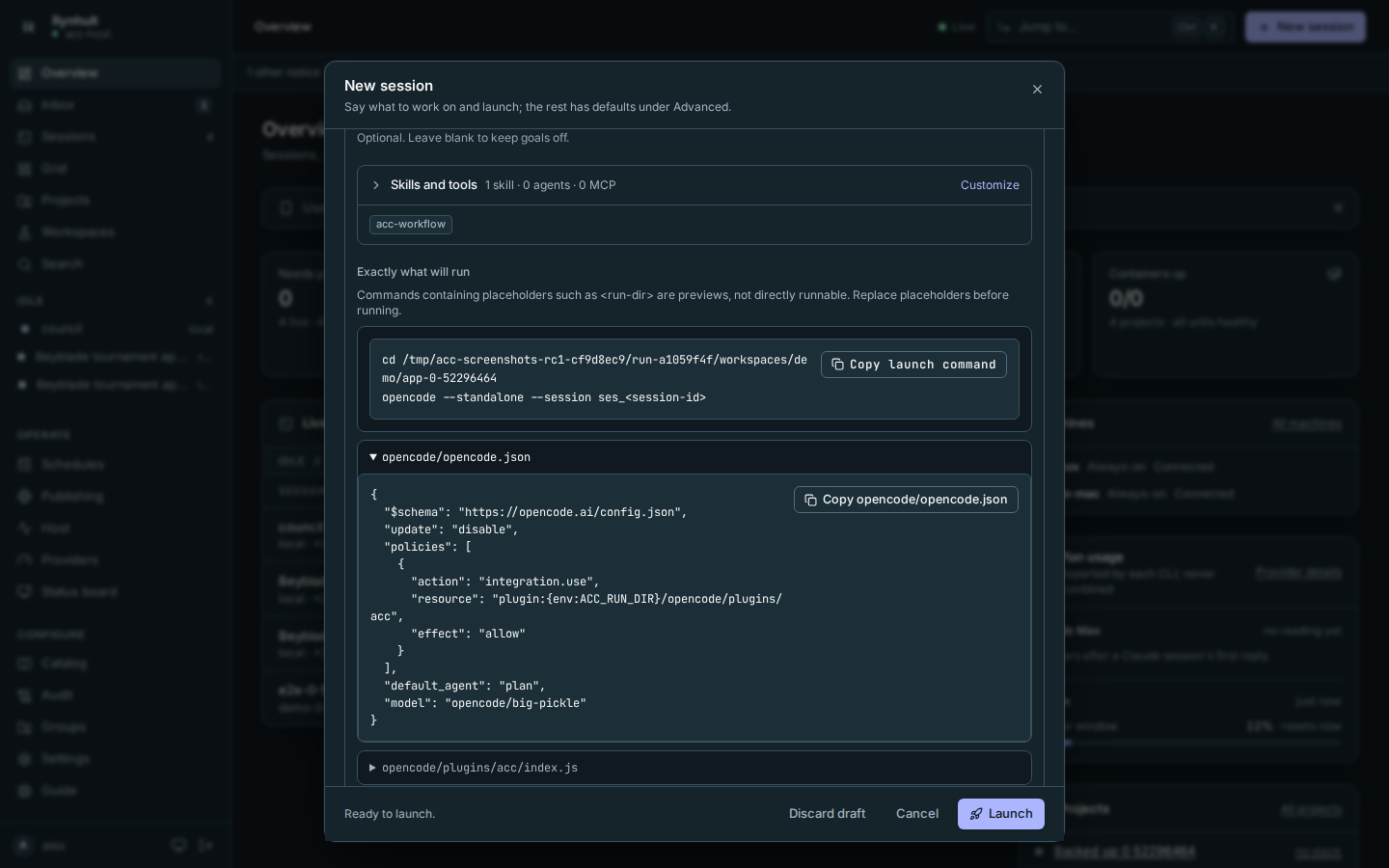Open Settings gear icon in background sidebar
This screenshot has height=868, width=1389.
tap(26, 759)
